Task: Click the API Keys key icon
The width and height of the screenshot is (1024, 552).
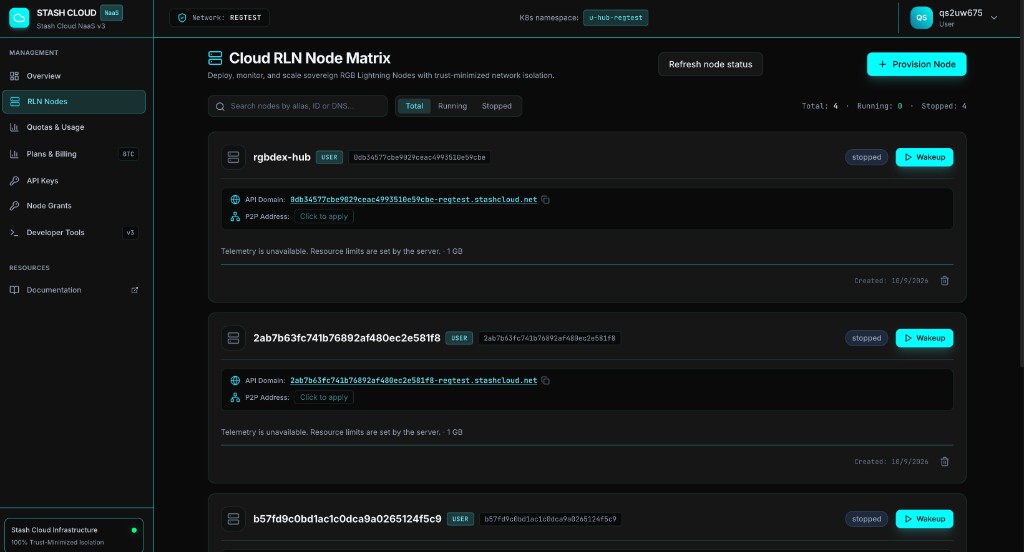Action: pyautogui.click(x=14, y=181)
